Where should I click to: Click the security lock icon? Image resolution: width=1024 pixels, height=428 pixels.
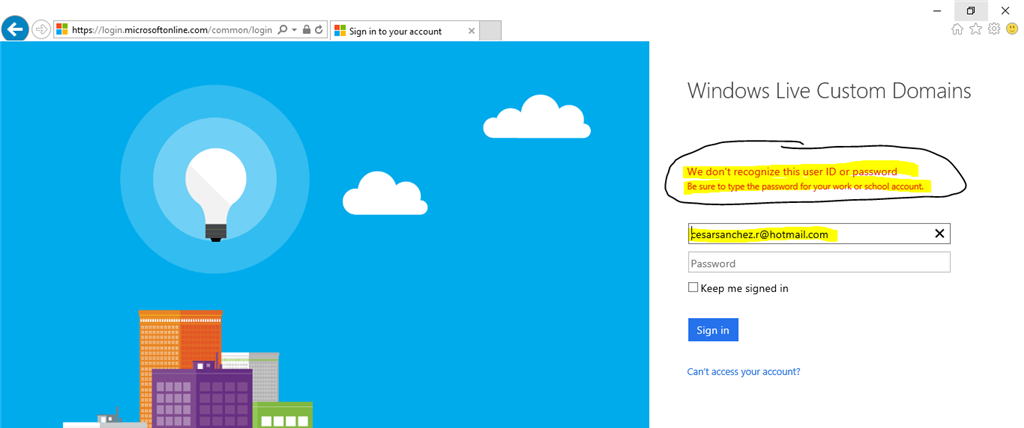306,29
